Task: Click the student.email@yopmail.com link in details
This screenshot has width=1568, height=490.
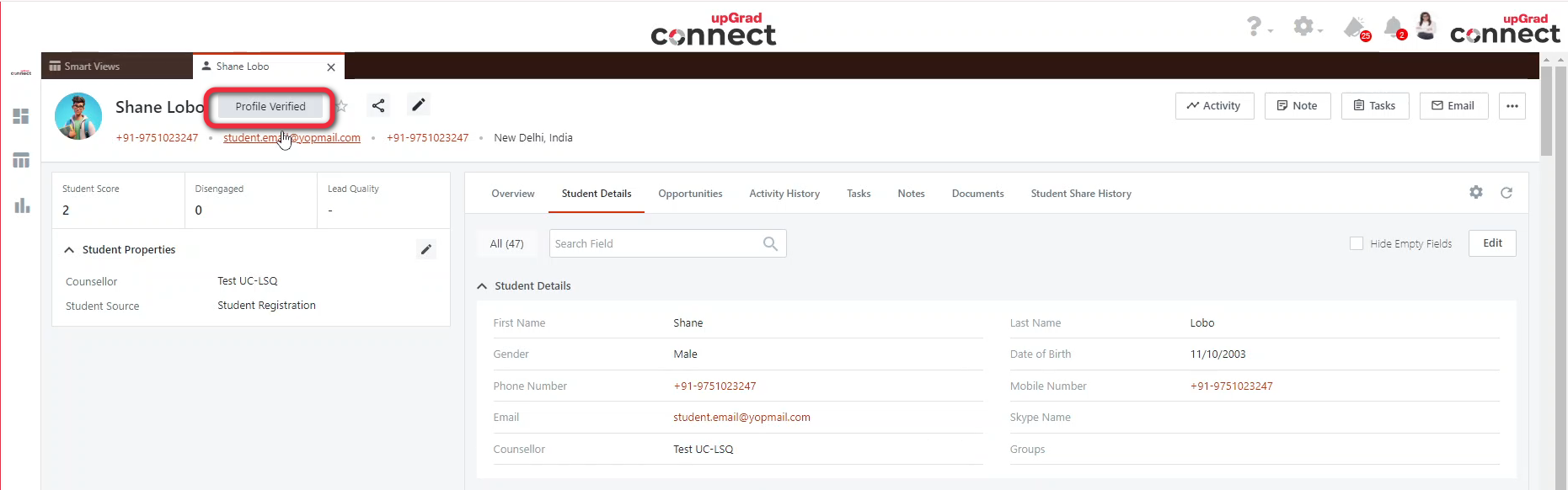Action: (741, 418)
